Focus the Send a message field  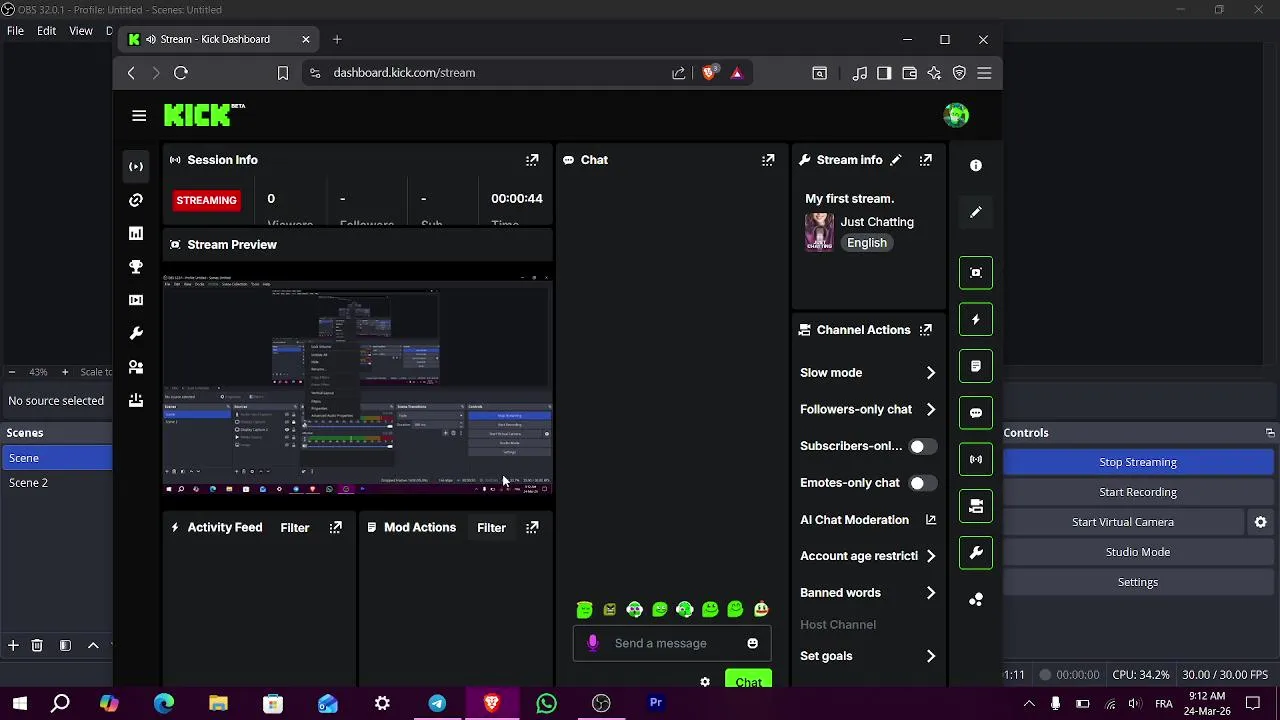click(672, 643)
